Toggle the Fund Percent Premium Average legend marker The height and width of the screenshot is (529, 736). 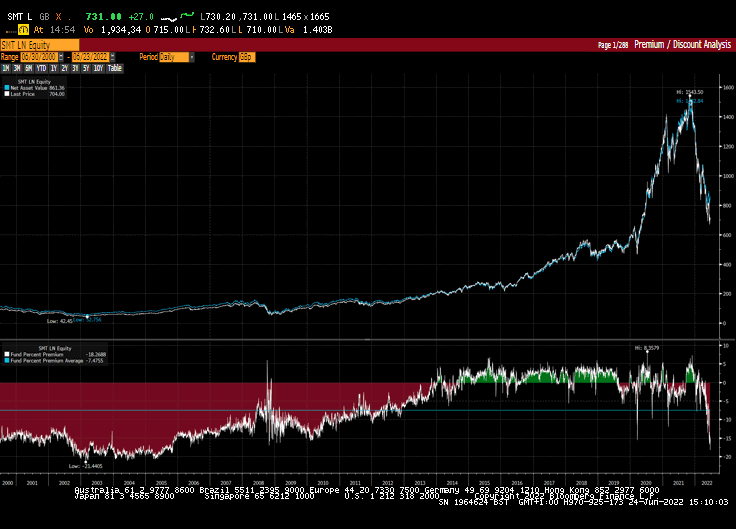[x=6, y=360]
